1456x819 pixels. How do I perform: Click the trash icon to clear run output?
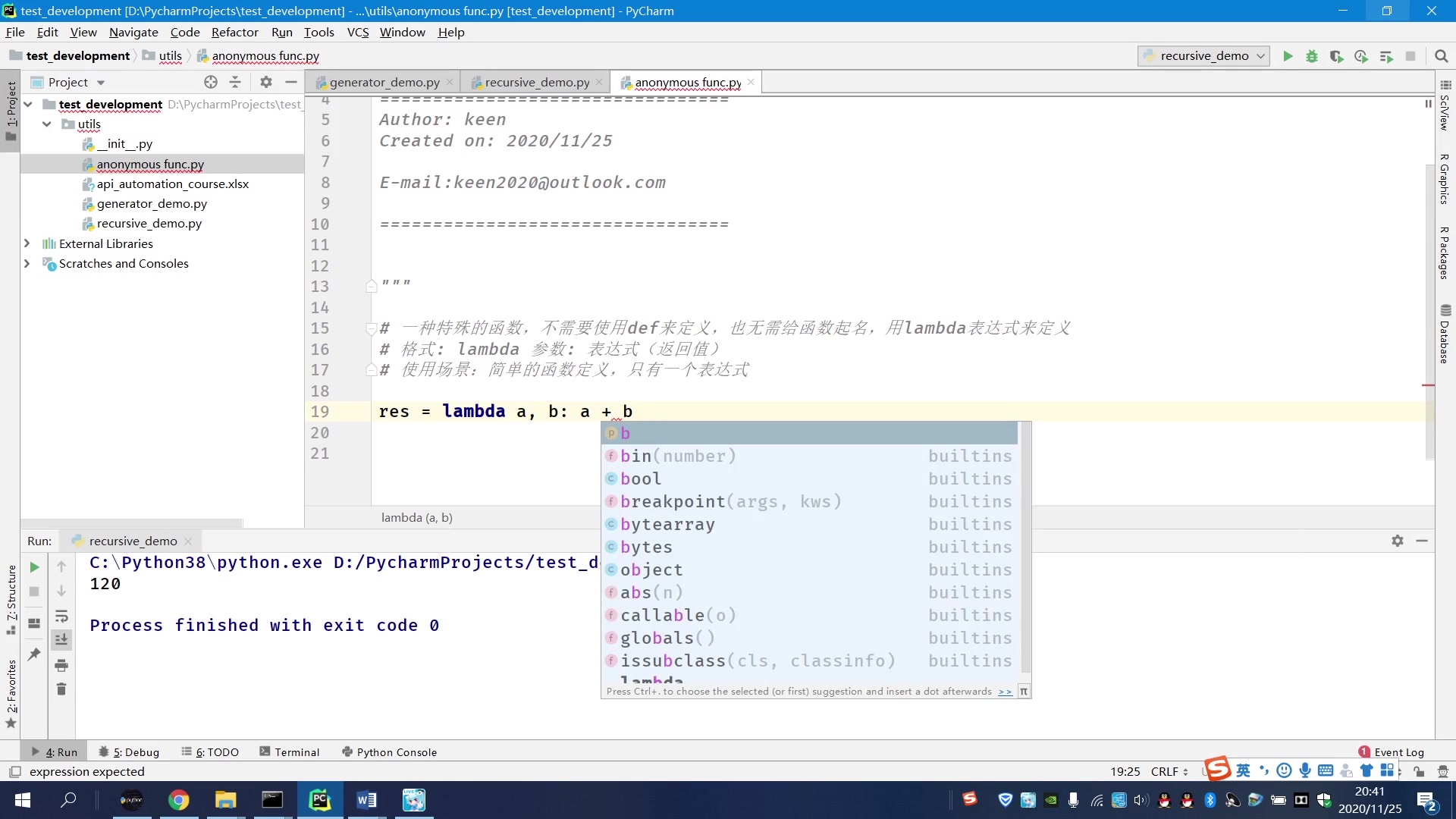click(61, 689)
